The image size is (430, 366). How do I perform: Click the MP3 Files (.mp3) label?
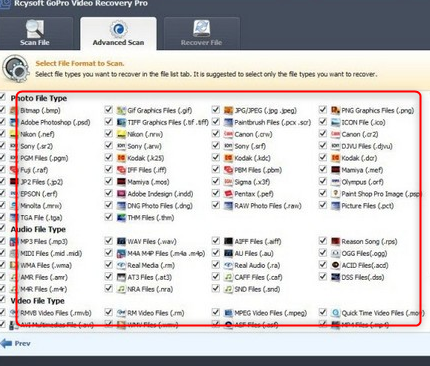tap(44, 242)
